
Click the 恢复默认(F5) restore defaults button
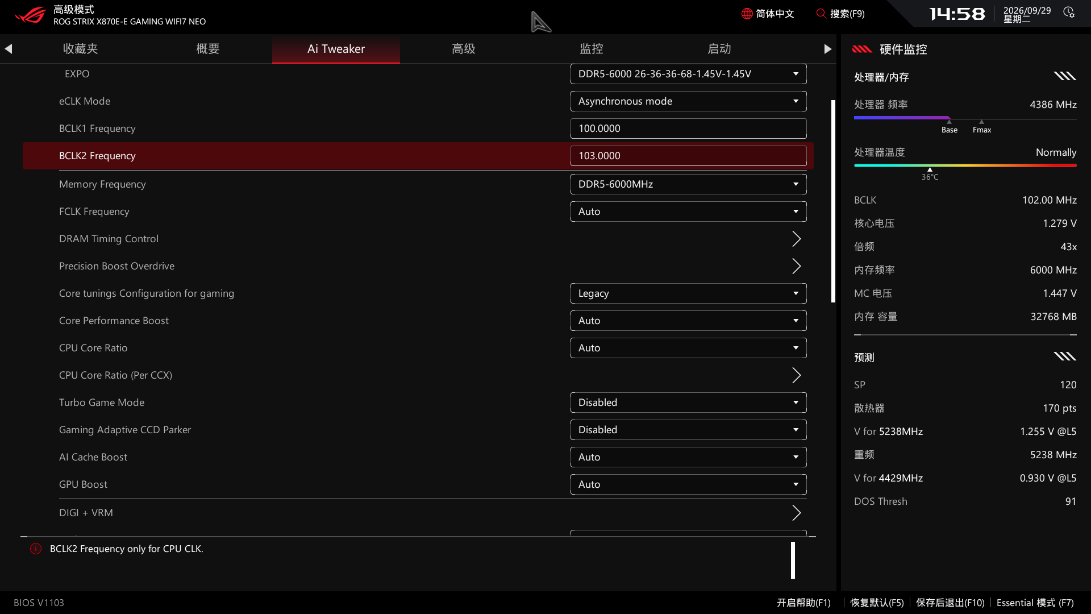tap(877, 603)
